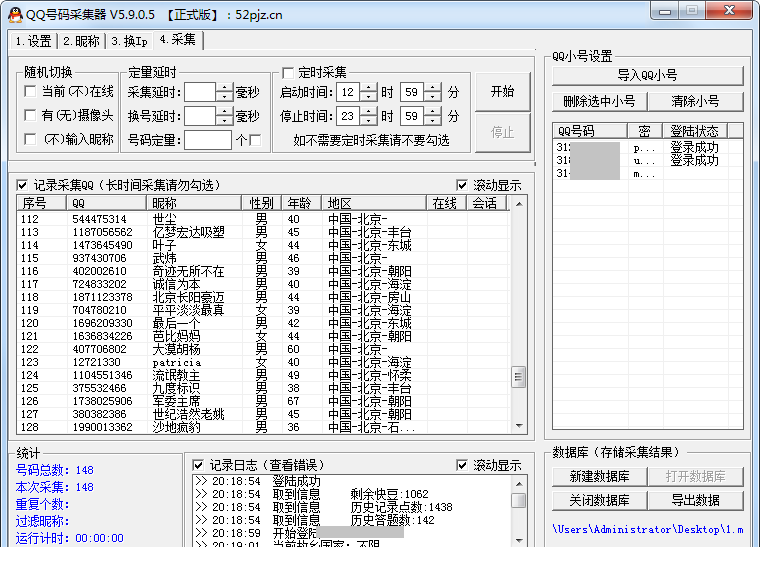Image resolution: width=760 pixels, height=570 pixels.
Task: Click the 号码总数: 148 statistic
Action: point(54,470)
